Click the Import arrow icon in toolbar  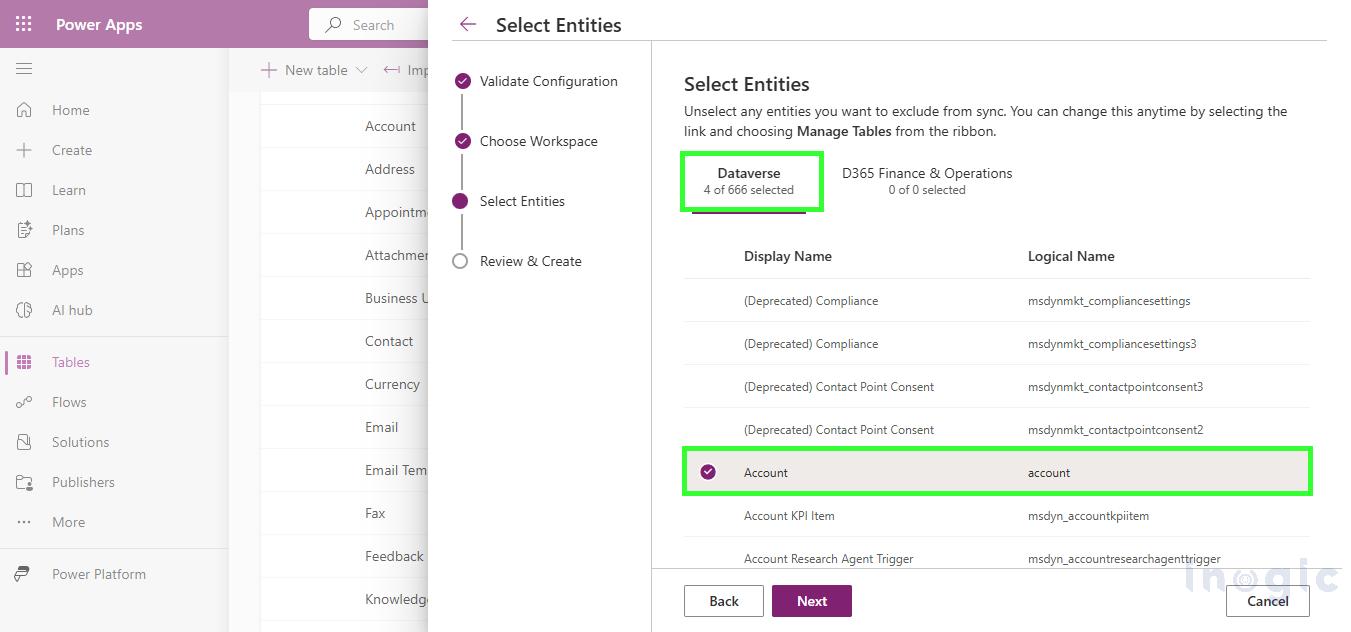(x=392, y=70)
